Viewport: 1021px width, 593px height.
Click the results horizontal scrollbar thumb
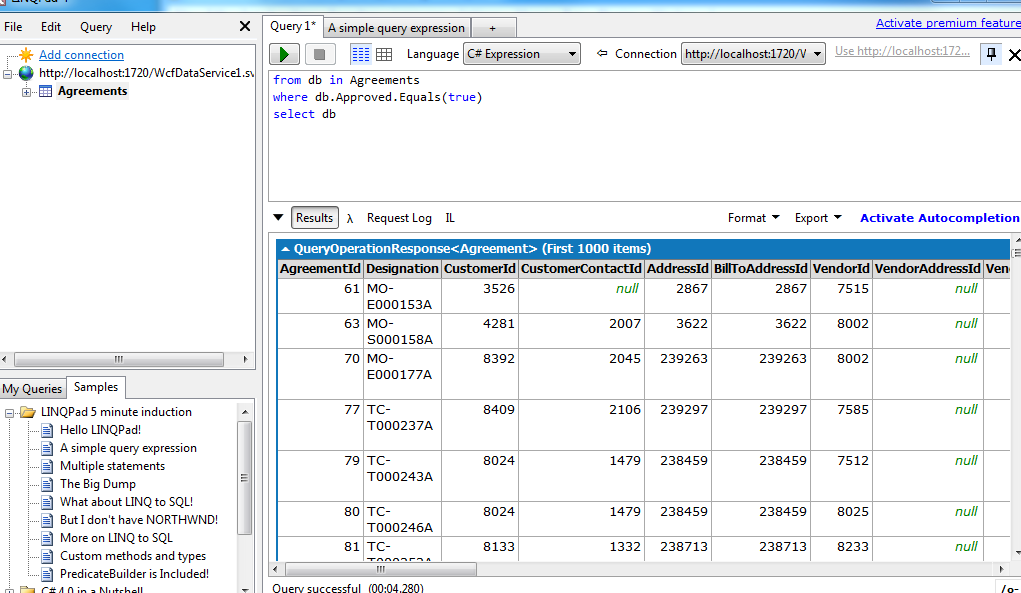point(381,570)
